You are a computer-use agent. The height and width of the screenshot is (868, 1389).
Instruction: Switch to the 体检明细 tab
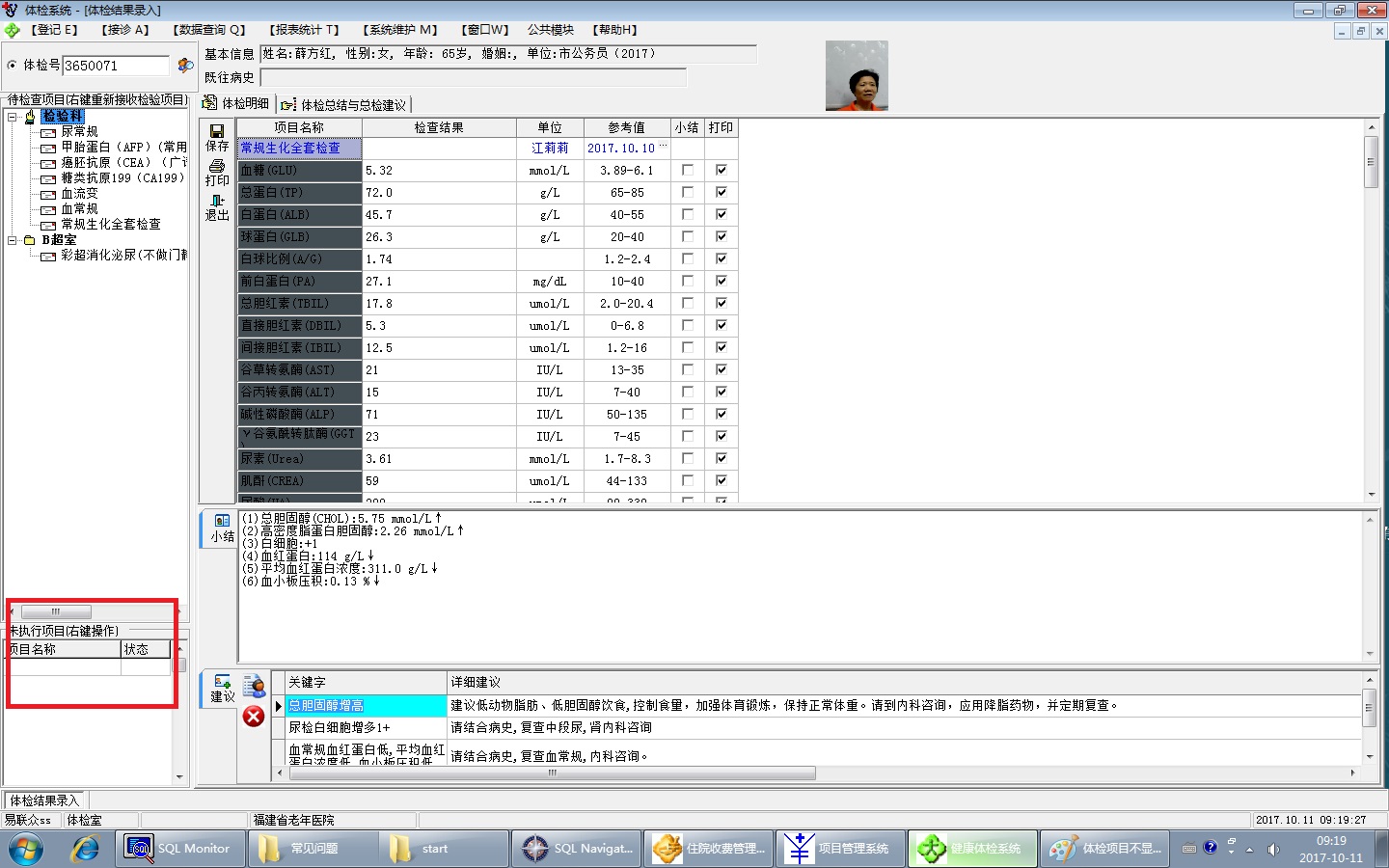[235, 103]
